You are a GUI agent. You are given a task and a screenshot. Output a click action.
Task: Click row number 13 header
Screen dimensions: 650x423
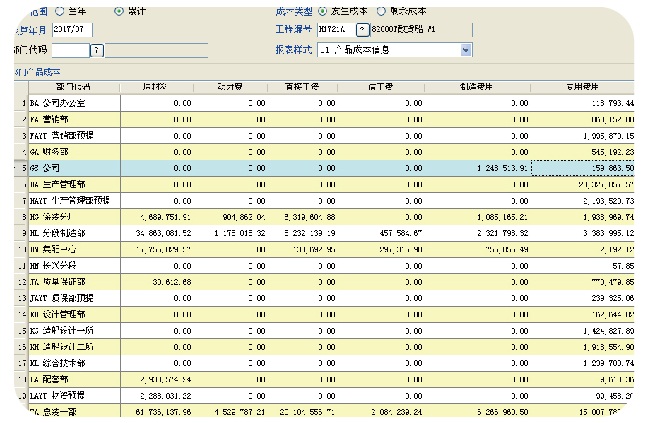tap(22, 298)
